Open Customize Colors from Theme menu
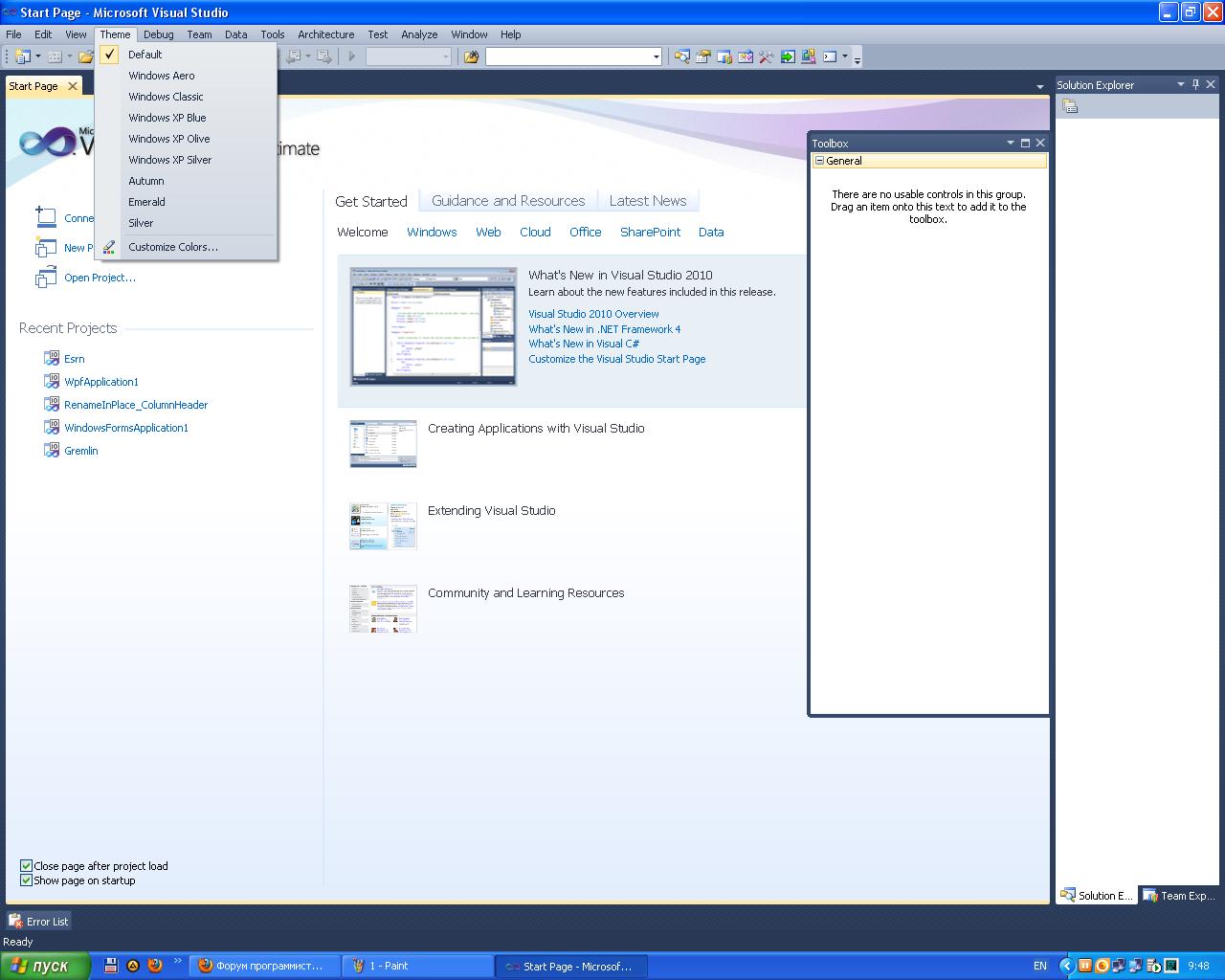Viewport: 1225px width, 980px height. click(x=173, y=247)
